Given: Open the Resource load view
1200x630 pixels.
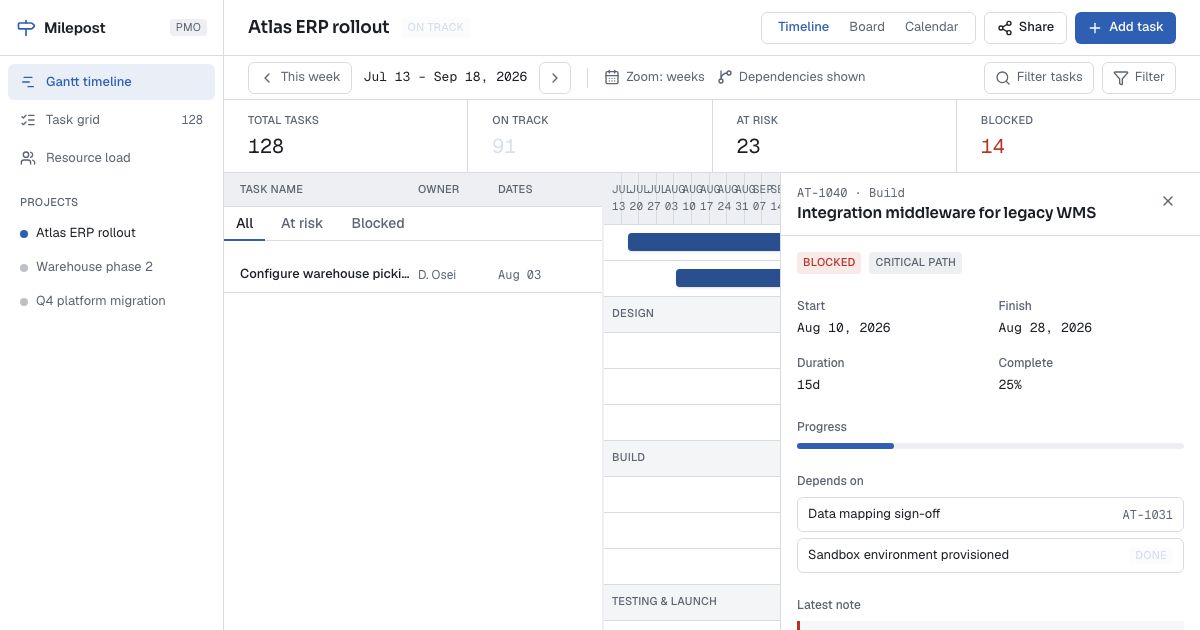Looking at the screenshot, I should click(111, 158).
